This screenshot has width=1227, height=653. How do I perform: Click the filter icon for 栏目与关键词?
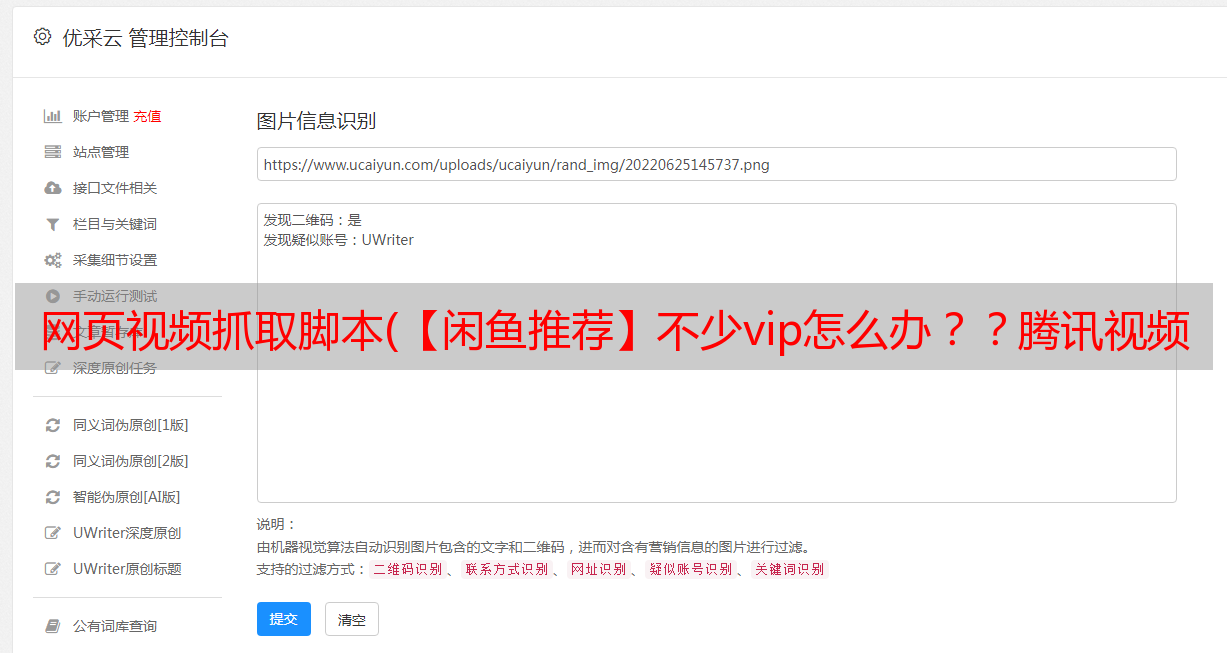(53, 224)
